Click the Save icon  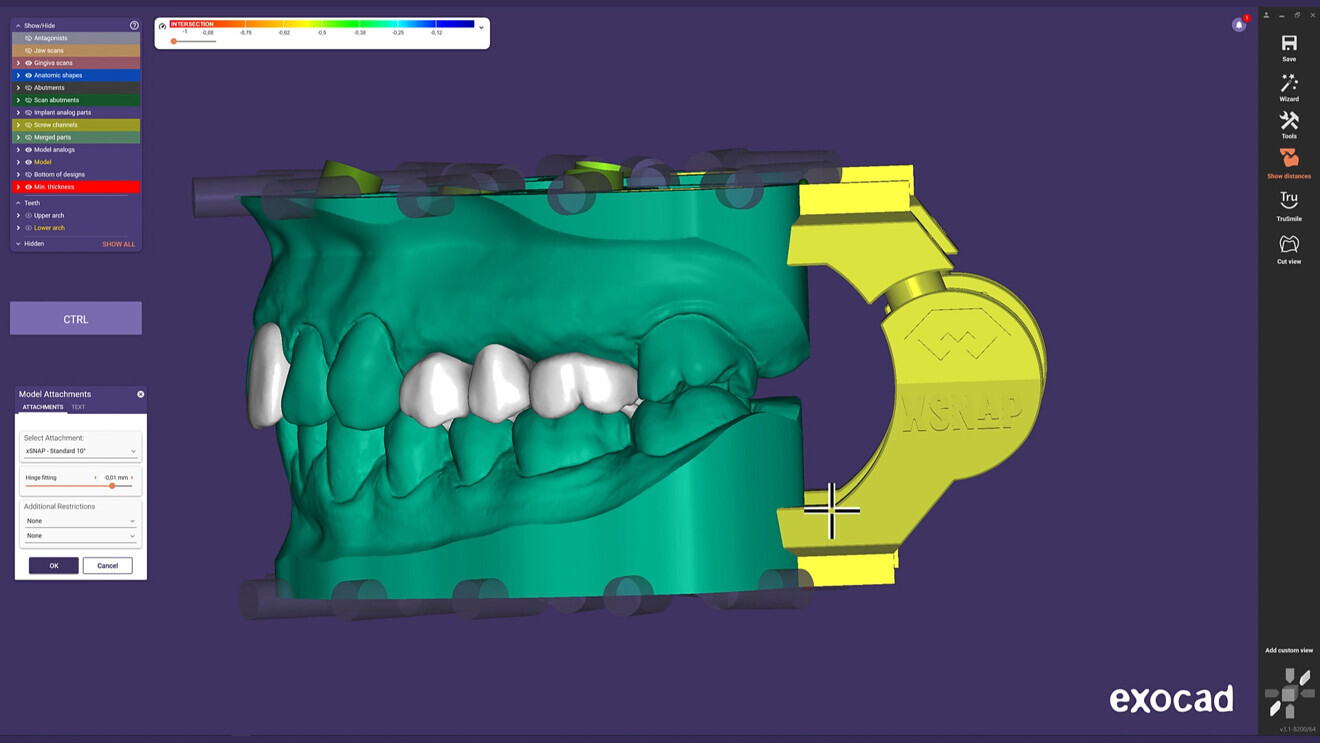(x=1288, y=46)
